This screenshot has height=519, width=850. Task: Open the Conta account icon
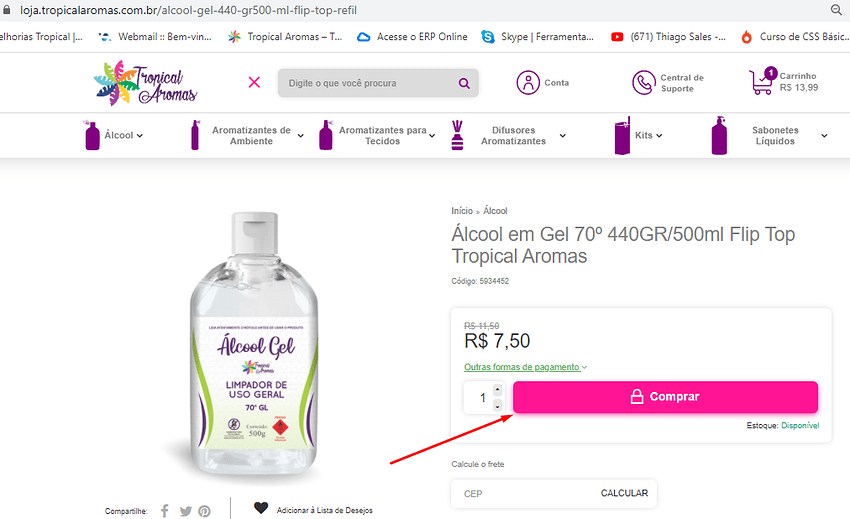pos(527,82)
